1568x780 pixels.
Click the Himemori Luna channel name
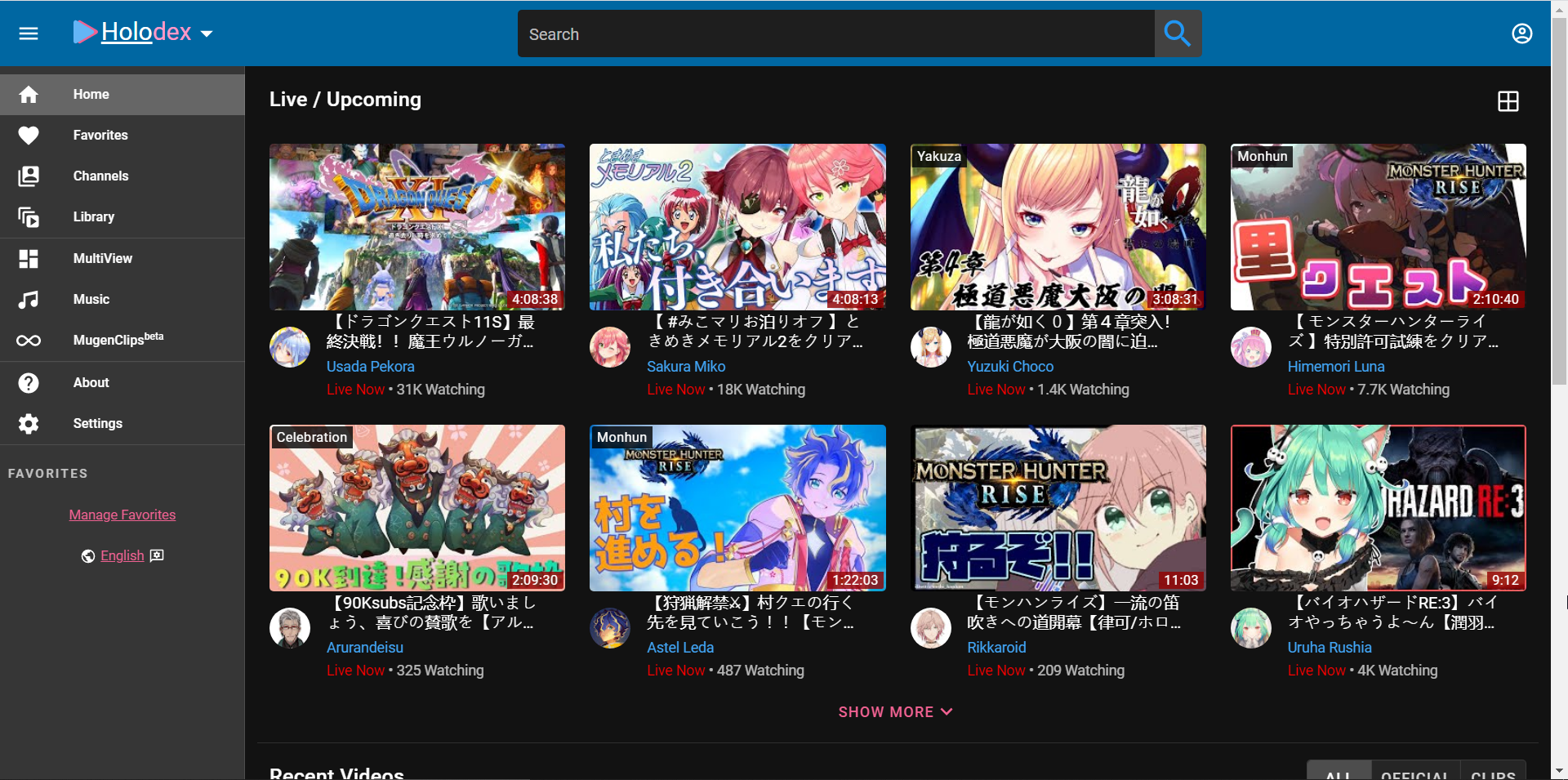click(x=1336, y=367)
